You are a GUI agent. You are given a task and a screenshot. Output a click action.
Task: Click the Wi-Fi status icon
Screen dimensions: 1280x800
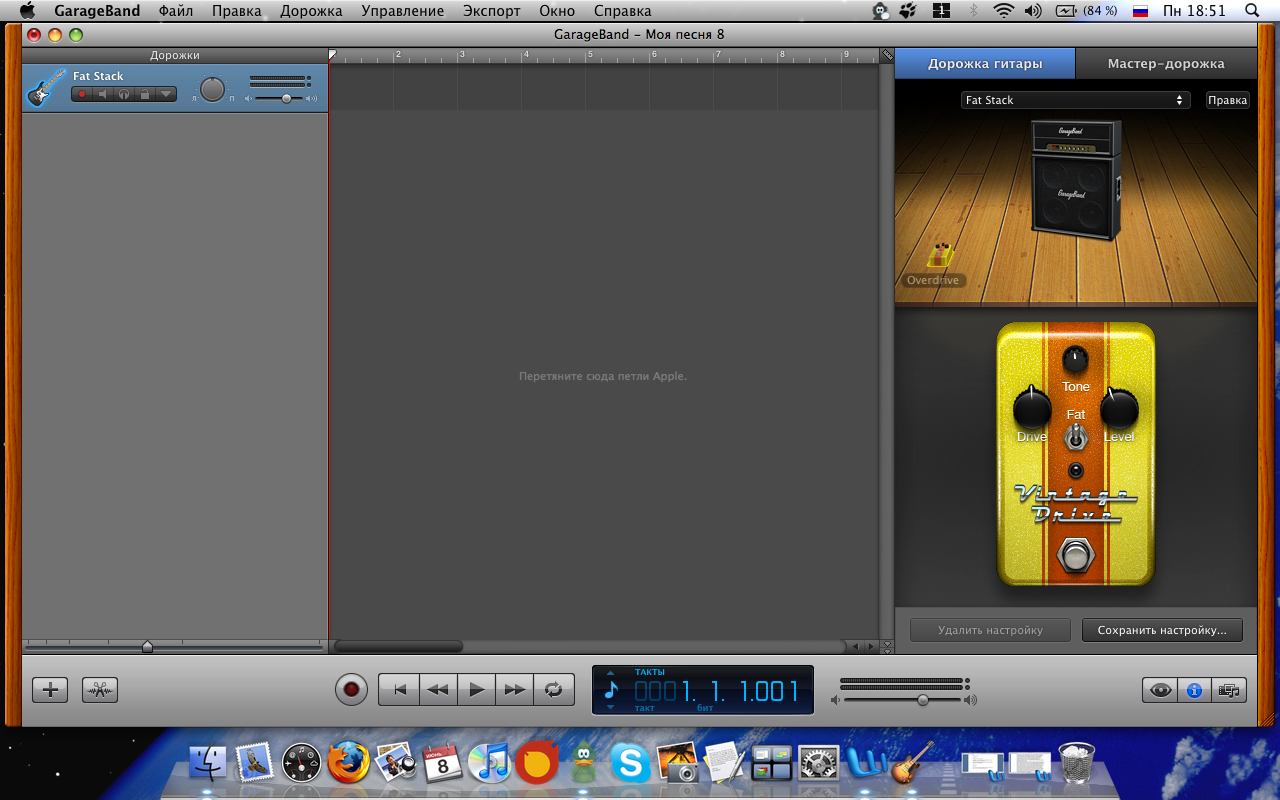(1003, 11)
